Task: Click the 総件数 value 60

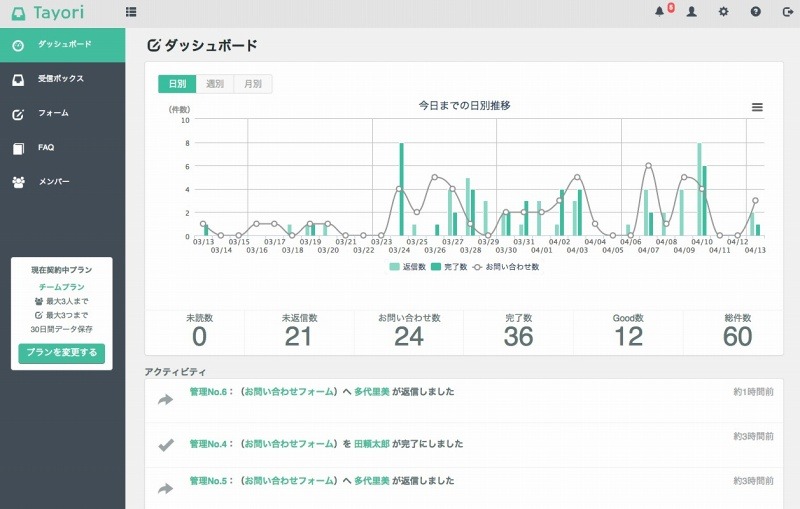Action: click(738, 337)
